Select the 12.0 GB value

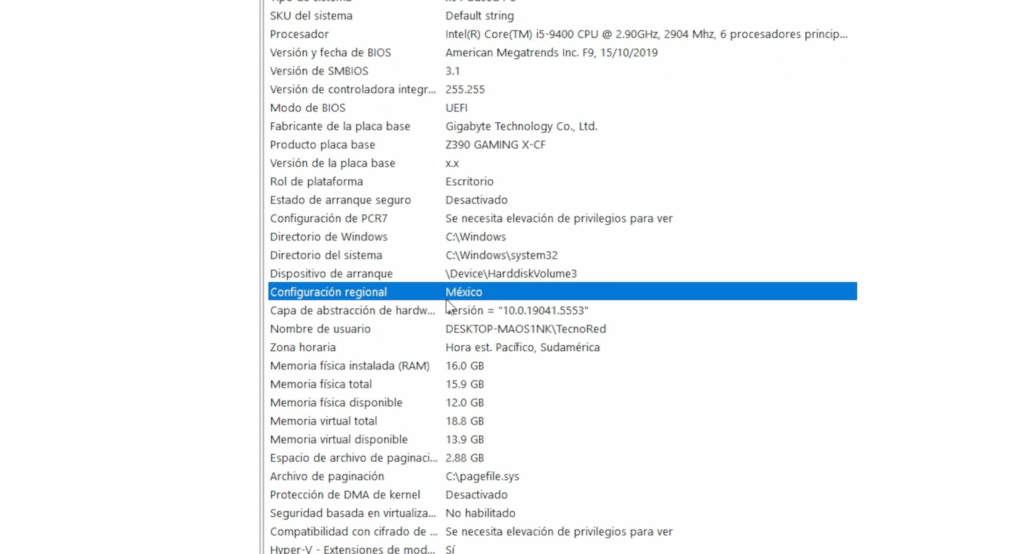pyautogui.click(x=464, y=402)
